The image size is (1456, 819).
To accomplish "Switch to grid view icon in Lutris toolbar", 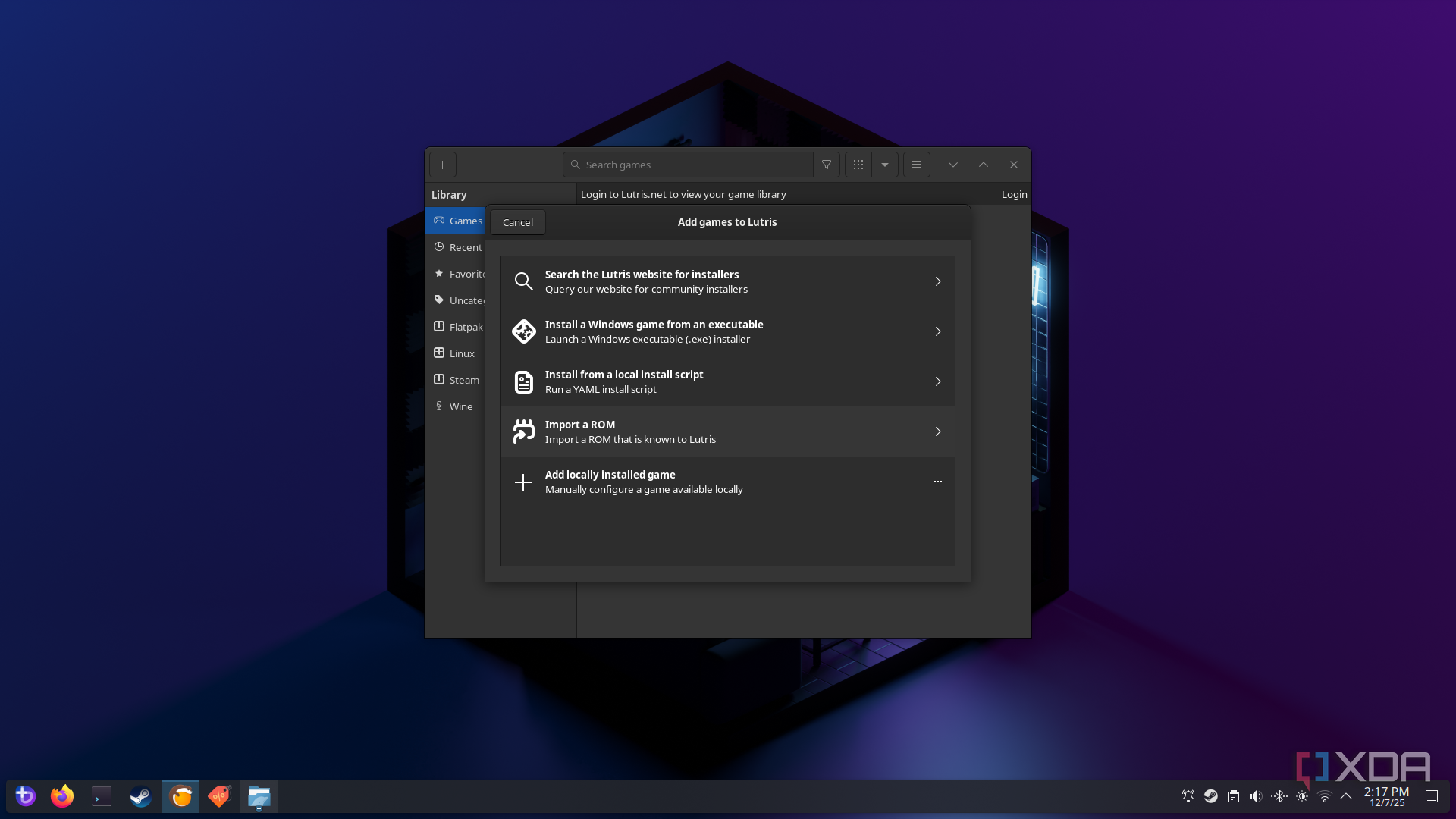I will 858,165.
